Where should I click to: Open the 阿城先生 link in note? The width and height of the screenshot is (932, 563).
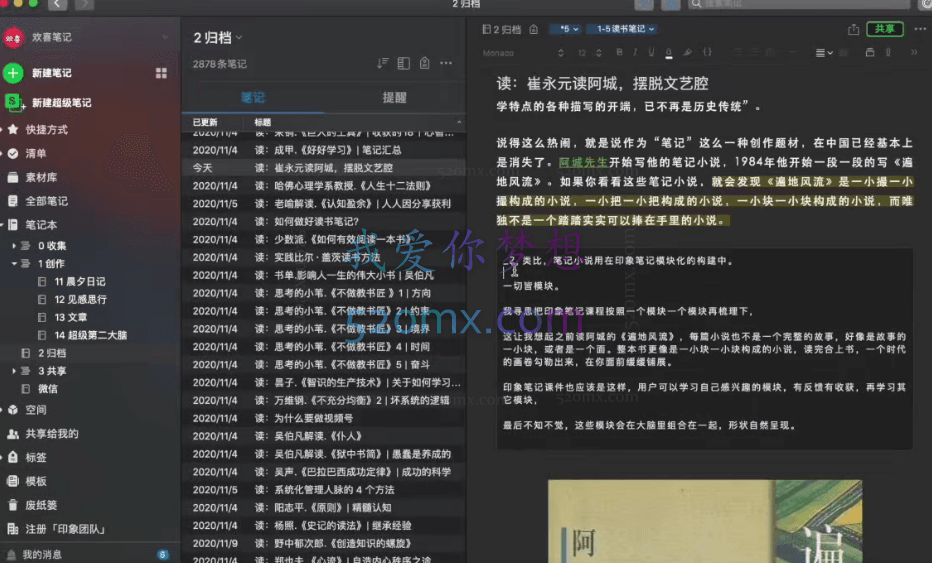[583, 162]
